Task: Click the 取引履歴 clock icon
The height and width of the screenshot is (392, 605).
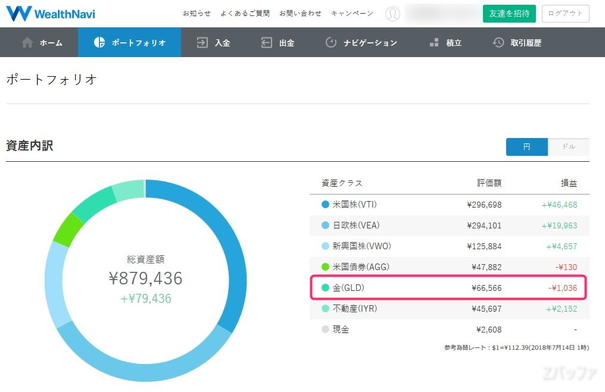Action: pos(498,42)
